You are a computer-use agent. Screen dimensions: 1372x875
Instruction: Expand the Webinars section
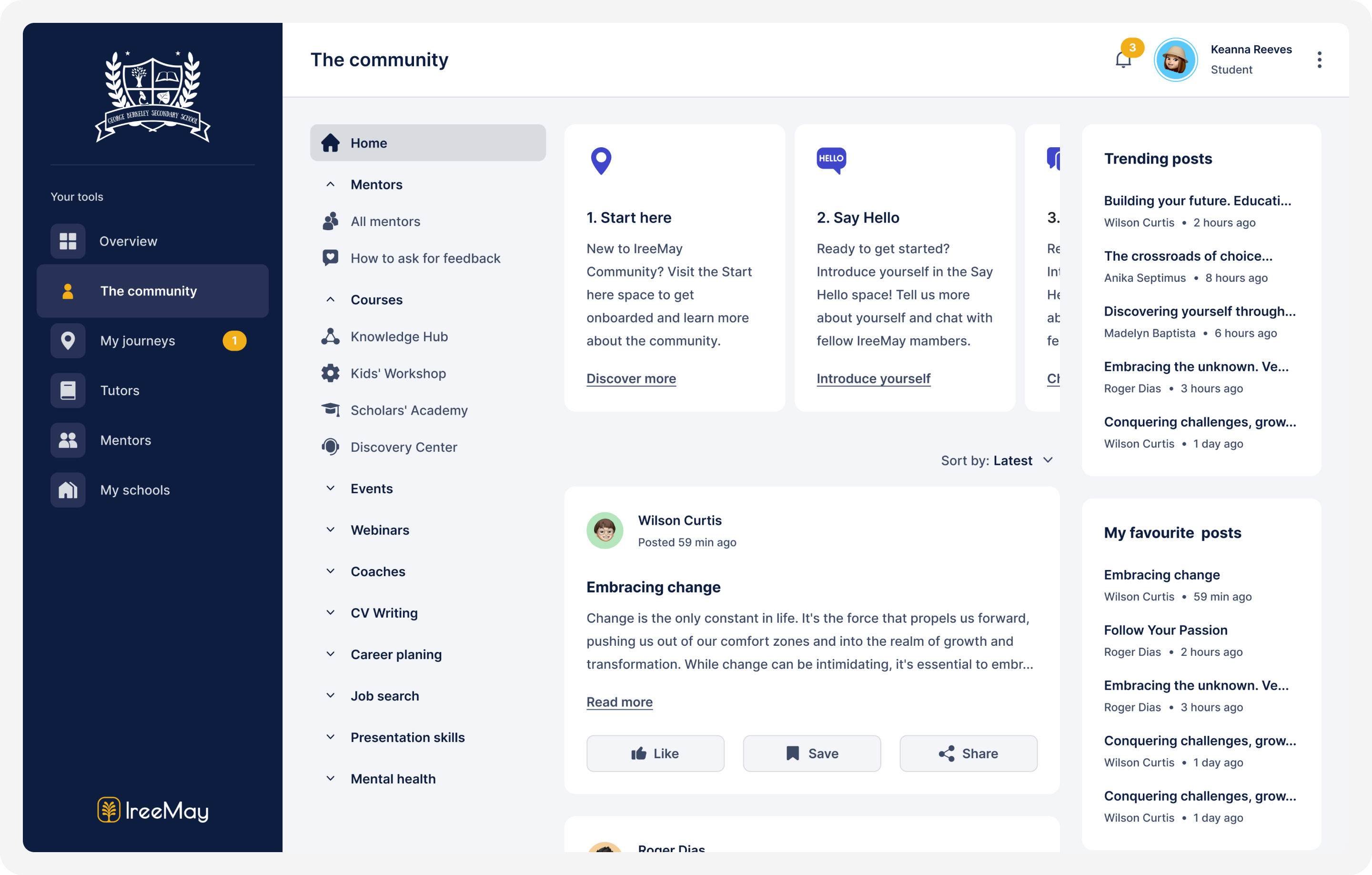(331, 530)
